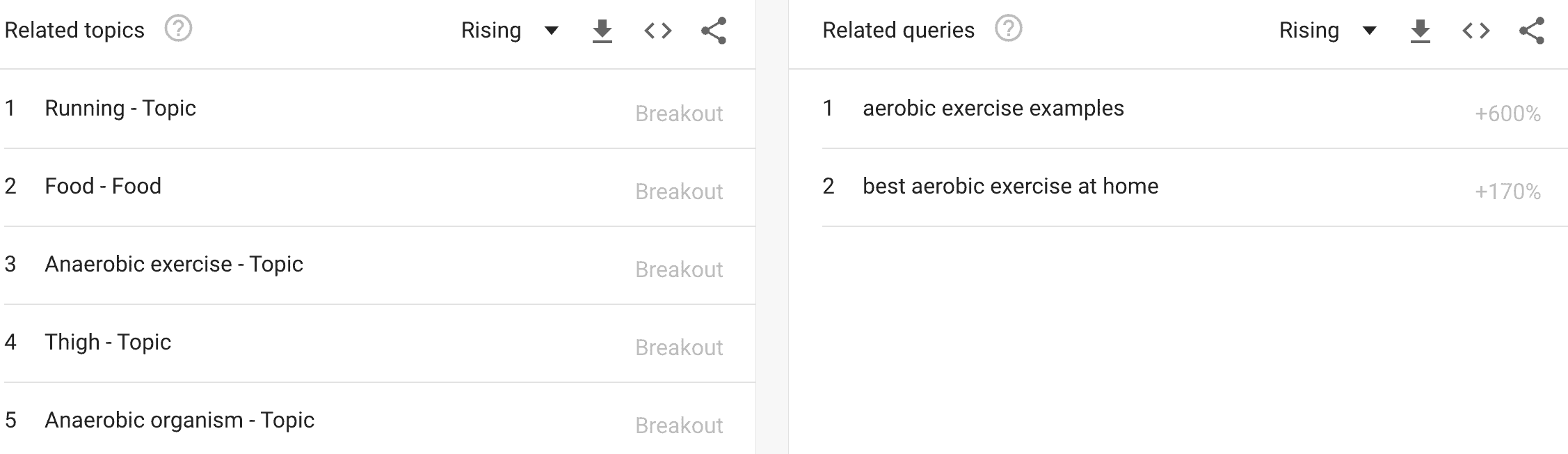Open the Anaerobic exercise - Topic entry
Image resolution: width=1568 pixels, height=454 pixels.
coord(175,264)
